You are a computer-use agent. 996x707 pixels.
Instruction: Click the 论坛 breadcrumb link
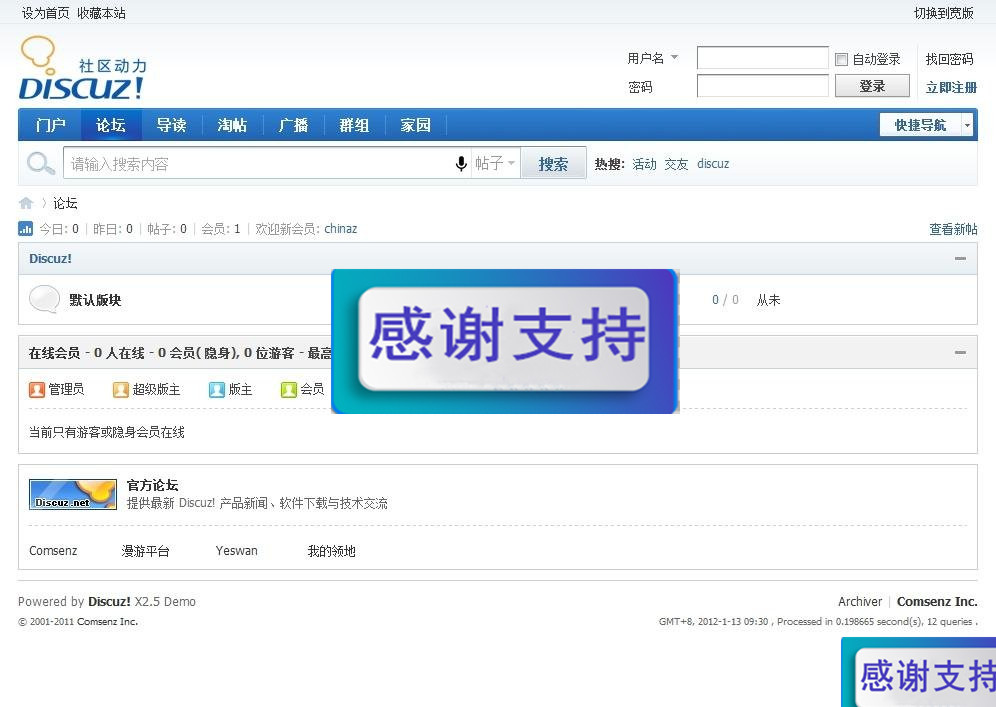tap(65, 203)
